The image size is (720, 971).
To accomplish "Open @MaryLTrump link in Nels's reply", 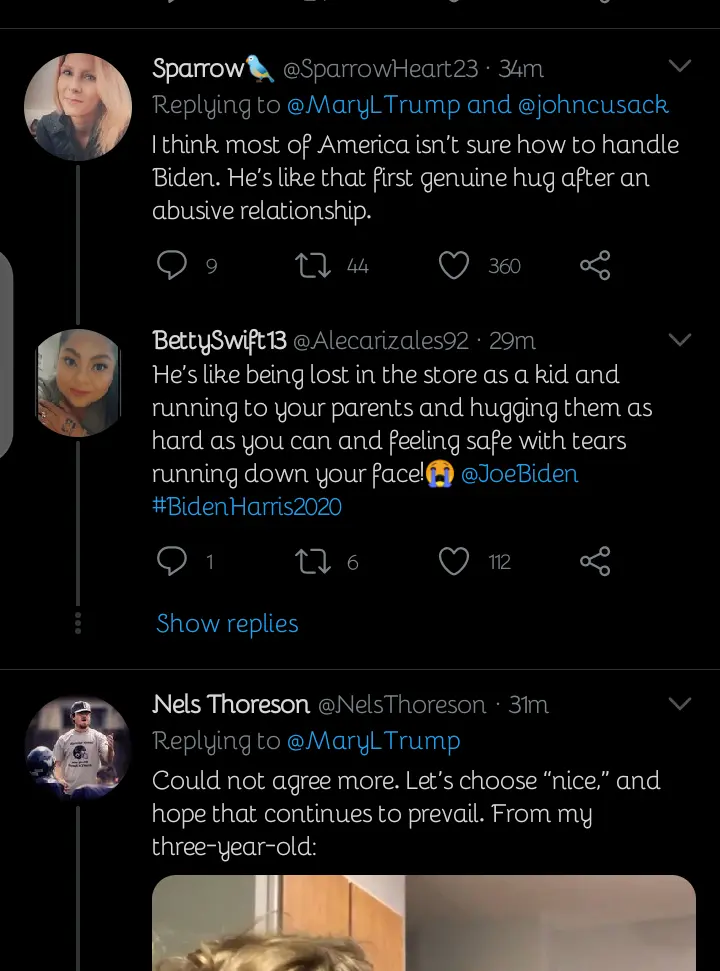I will point(373,741).
